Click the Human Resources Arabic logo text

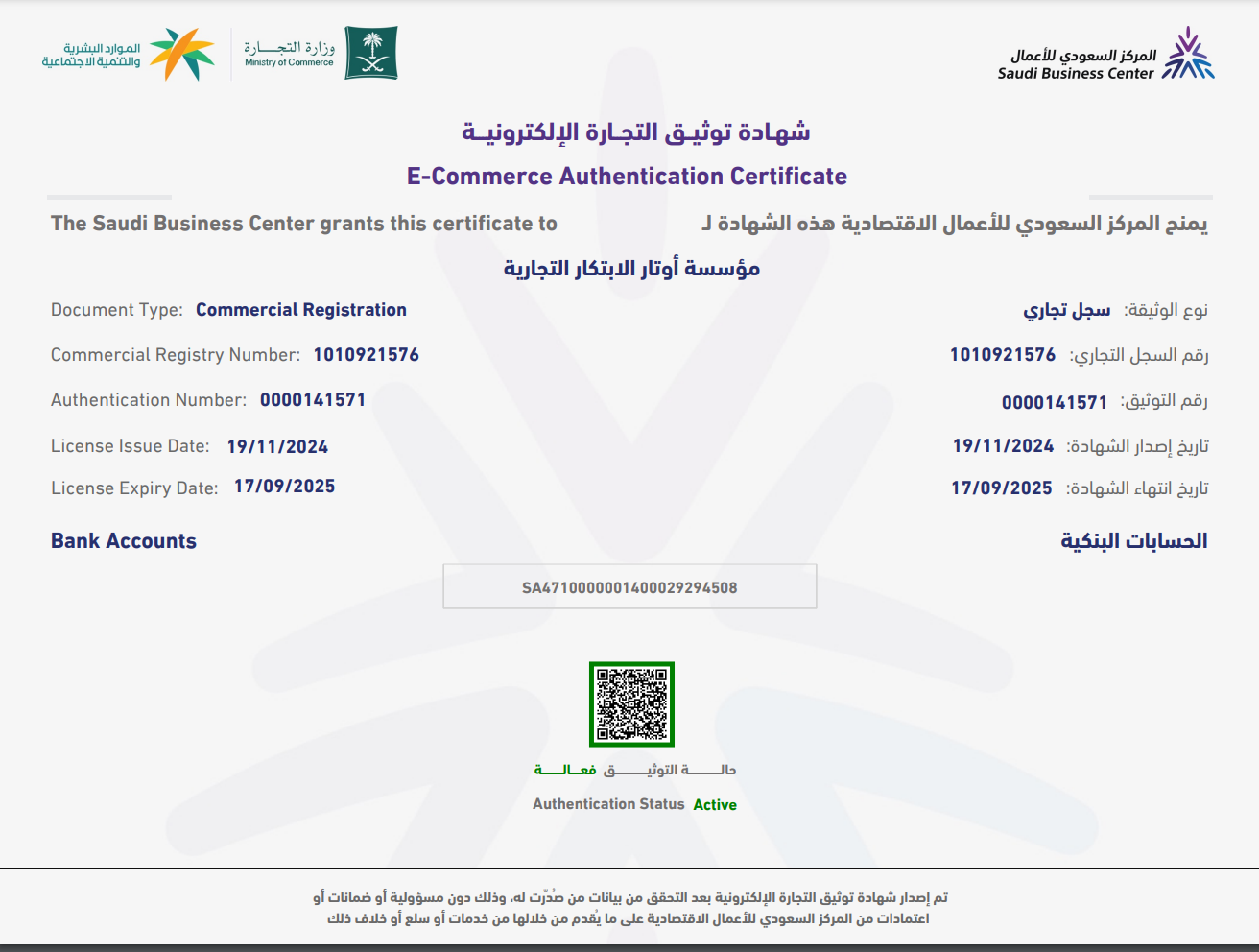point(91,55)
